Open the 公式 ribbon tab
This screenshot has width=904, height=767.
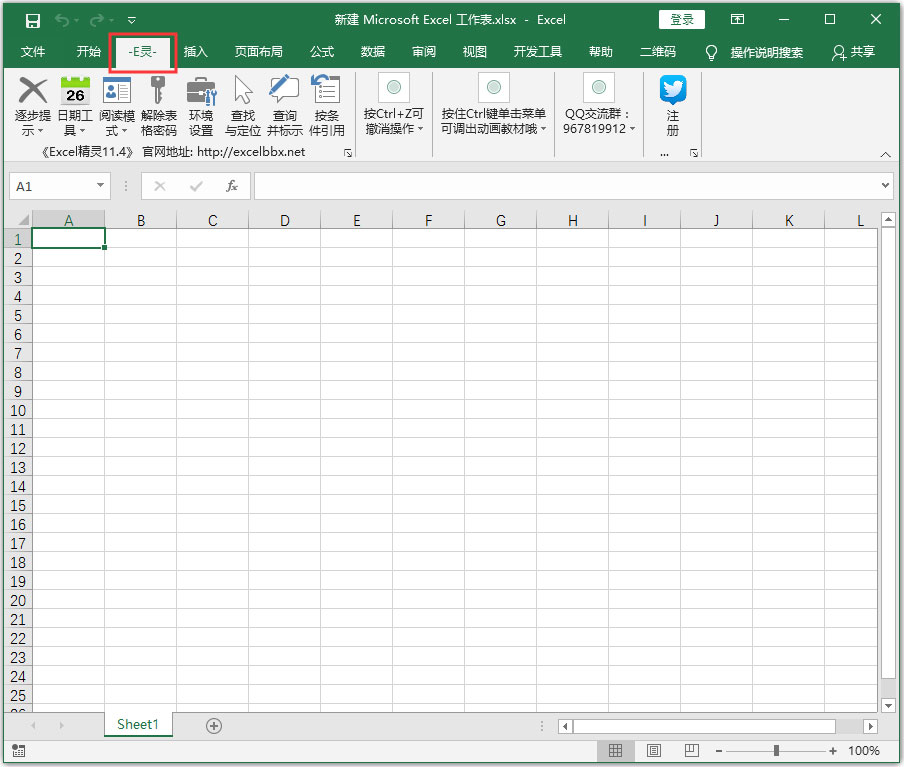(x=322, y=52)
